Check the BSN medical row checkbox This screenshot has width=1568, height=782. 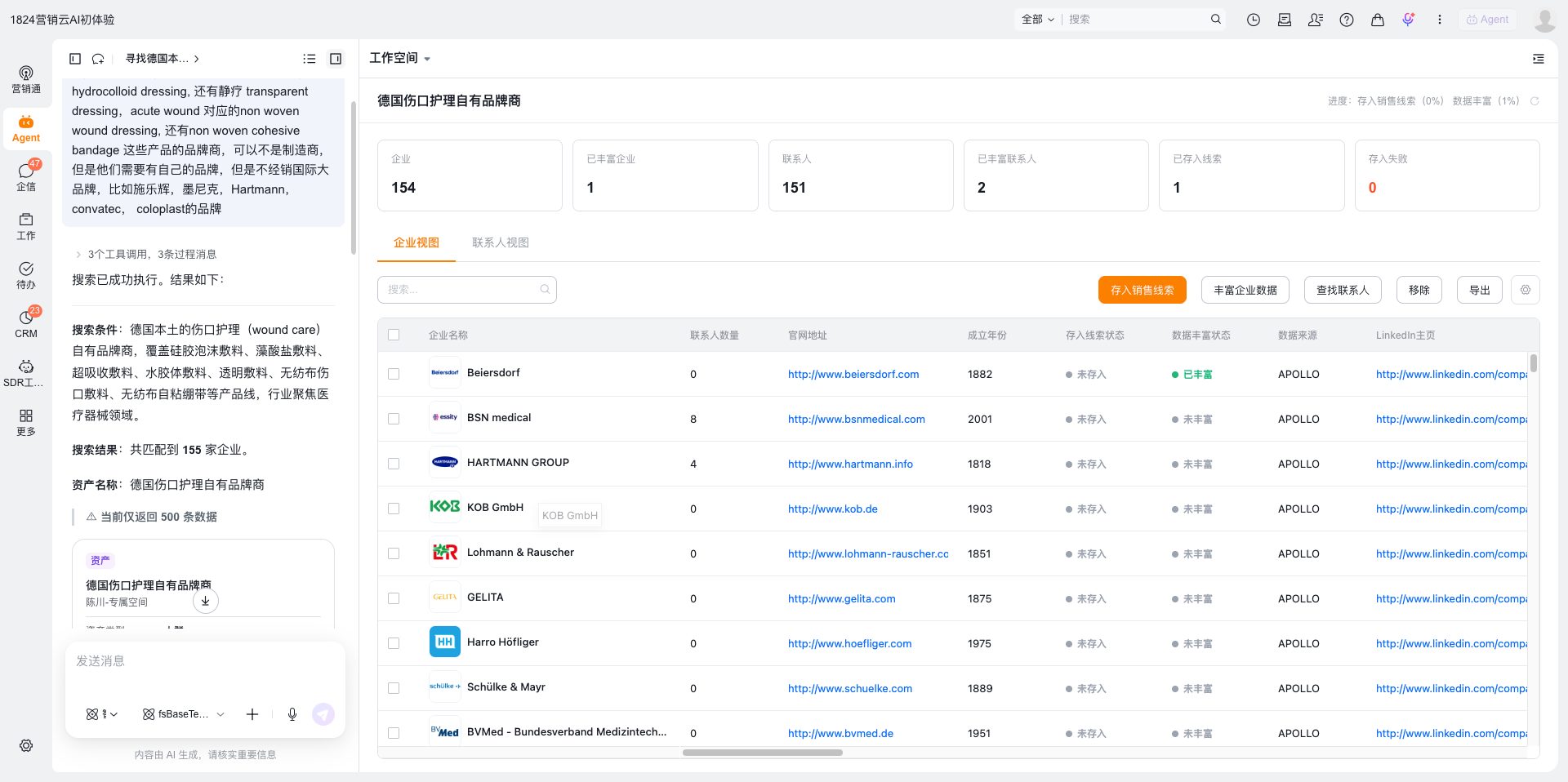tap(394, 419)
